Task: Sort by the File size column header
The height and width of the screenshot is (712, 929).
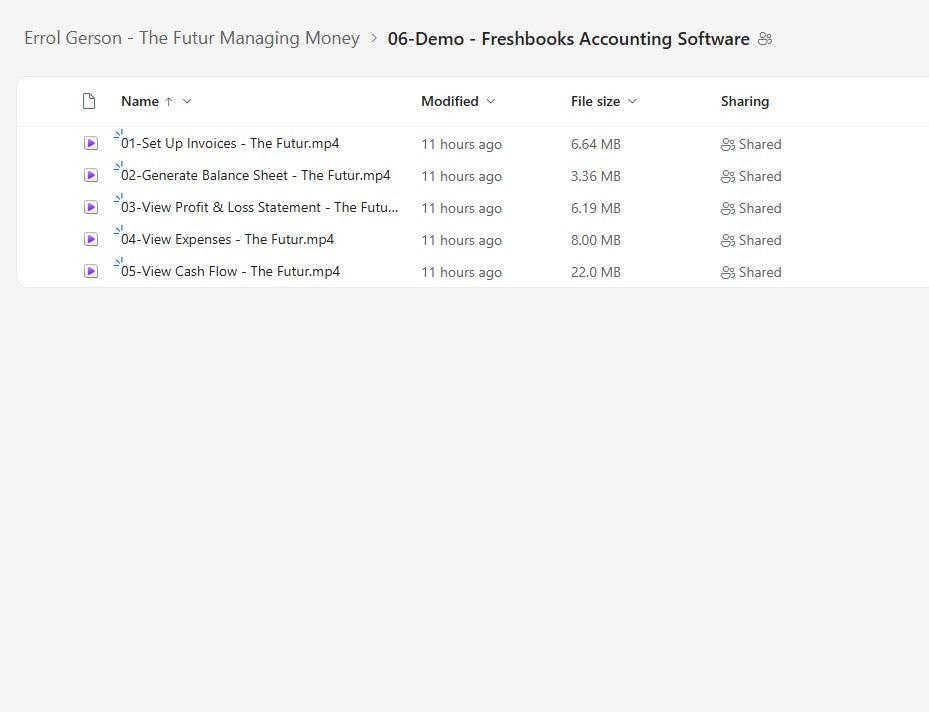Action: point(595,101)
